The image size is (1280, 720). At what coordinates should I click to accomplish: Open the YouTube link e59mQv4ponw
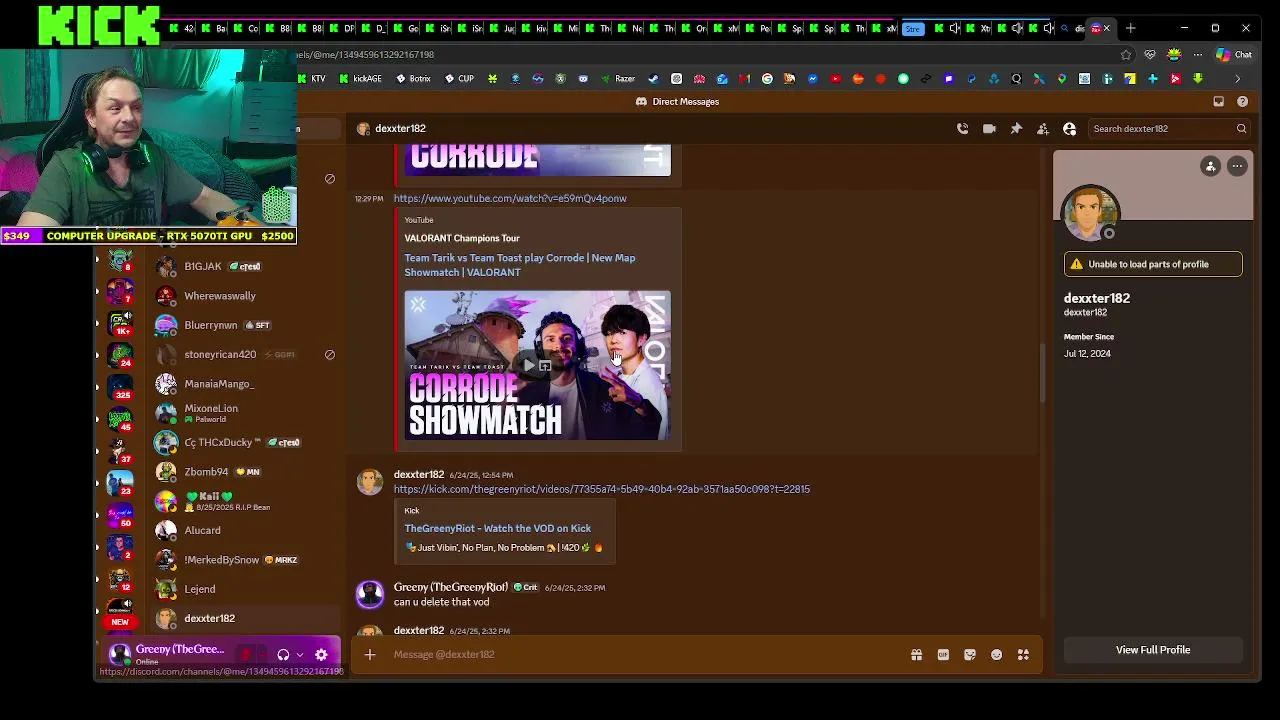click(510, 198)
